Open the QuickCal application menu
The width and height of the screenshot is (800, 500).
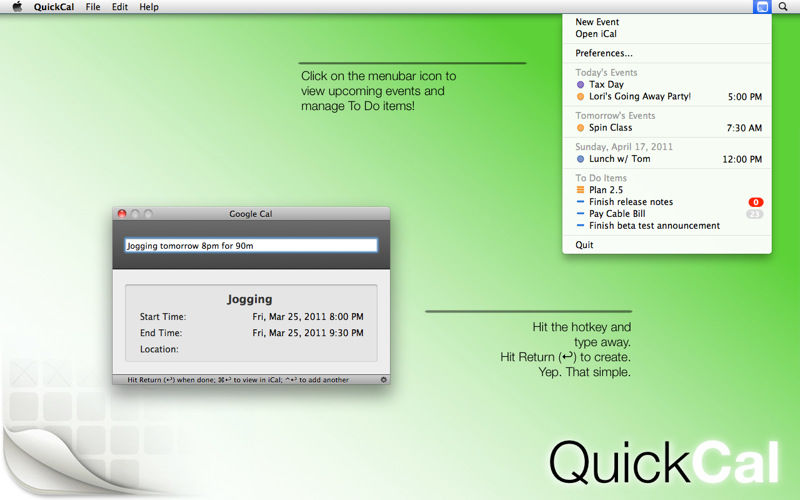tap(54, 7)
